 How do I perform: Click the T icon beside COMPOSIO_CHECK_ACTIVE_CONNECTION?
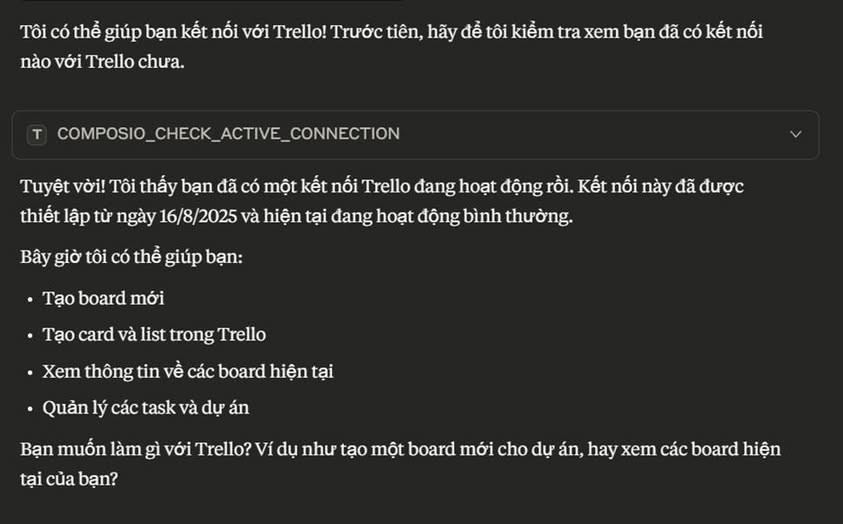(x=37, y=134)
